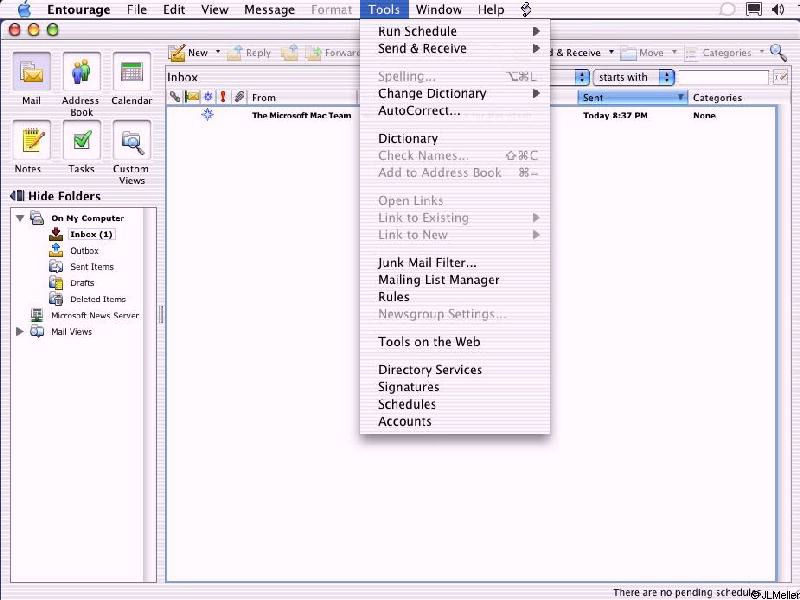
Task: Sort by links column icon
Action: 175,96
